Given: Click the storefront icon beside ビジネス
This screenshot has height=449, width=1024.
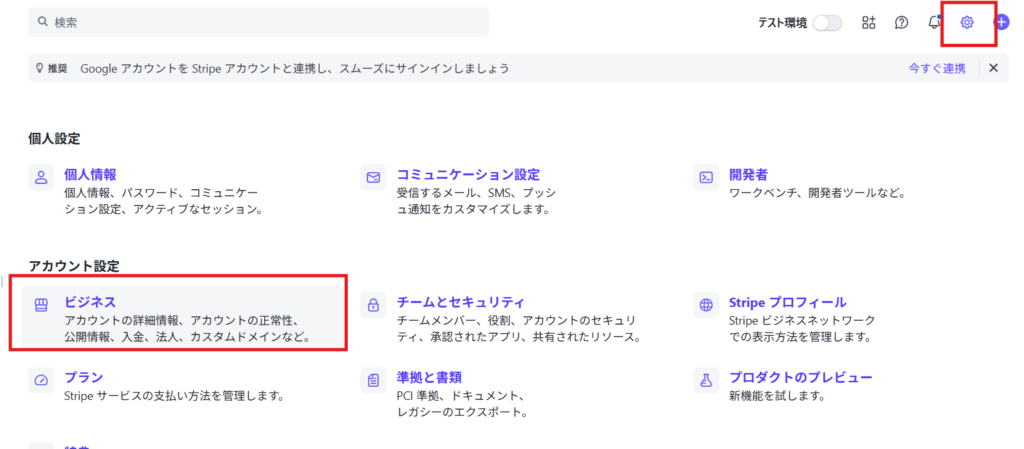Looking at the screenshot, I should (x=41, y=304).
